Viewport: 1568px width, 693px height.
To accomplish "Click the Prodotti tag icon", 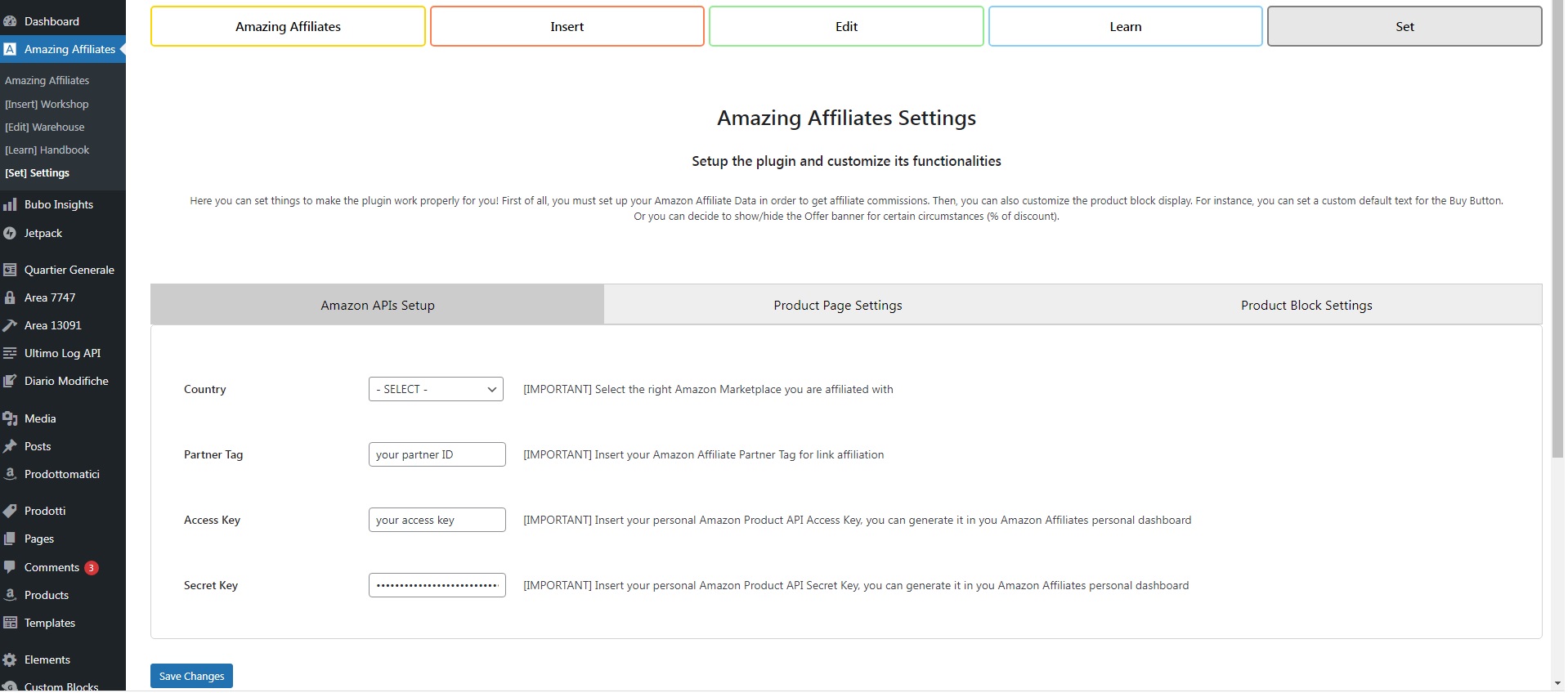I will (x=10, y=511).
